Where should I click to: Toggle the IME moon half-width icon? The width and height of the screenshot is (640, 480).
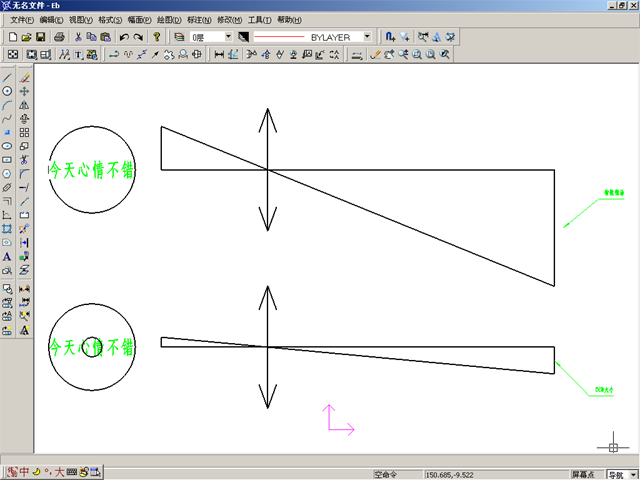pyautogui.click(x=37, y=472)
